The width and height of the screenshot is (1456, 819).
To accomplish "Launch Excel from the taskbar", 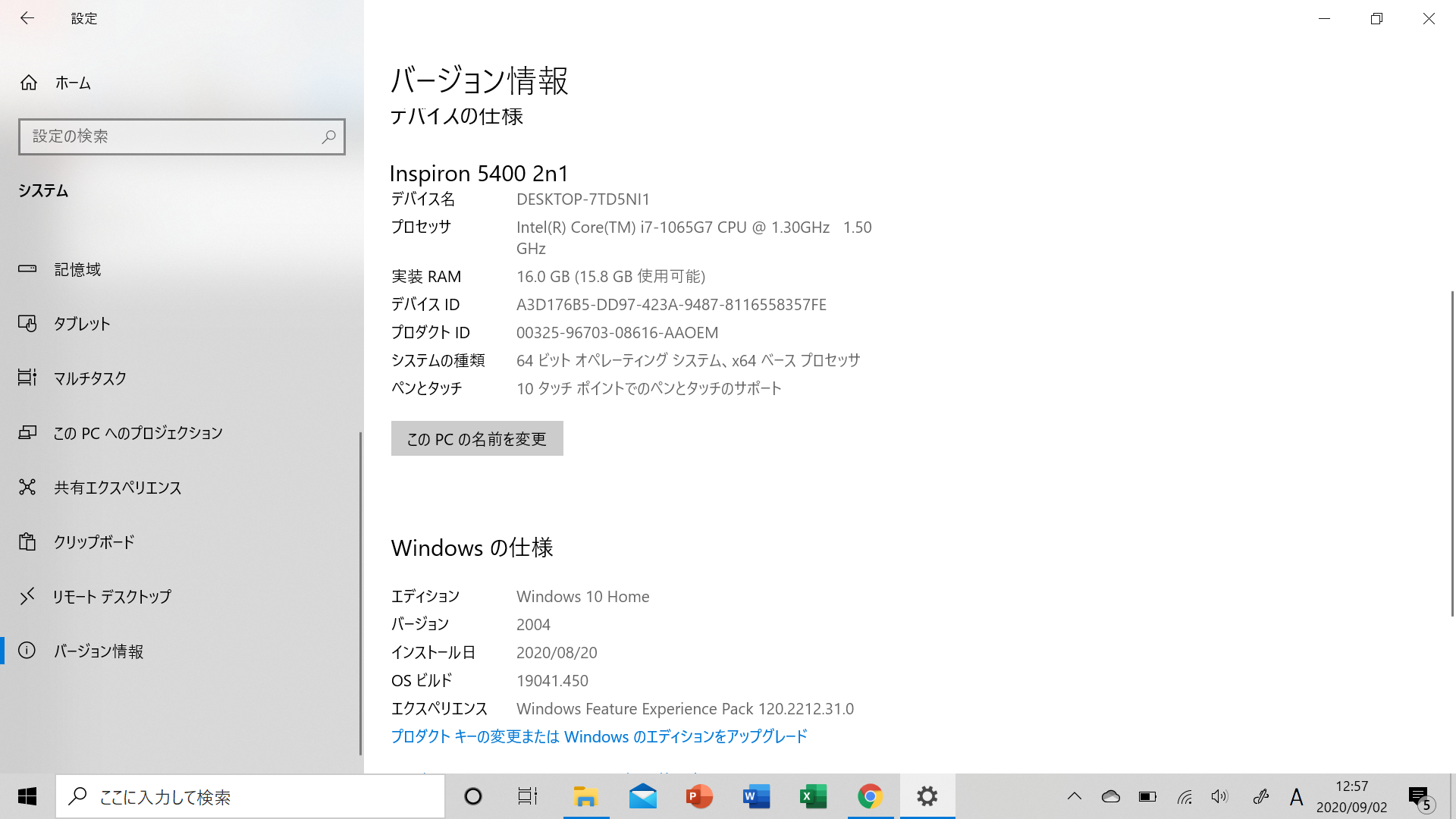I will (x=812, y=796).
